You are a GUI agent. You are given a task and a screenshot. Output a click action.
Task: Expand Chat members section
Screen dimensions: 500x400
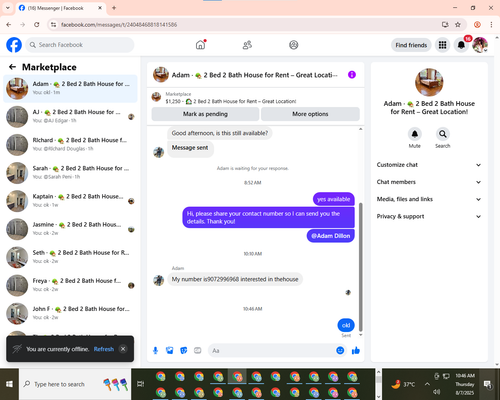(x=429, y=182)
